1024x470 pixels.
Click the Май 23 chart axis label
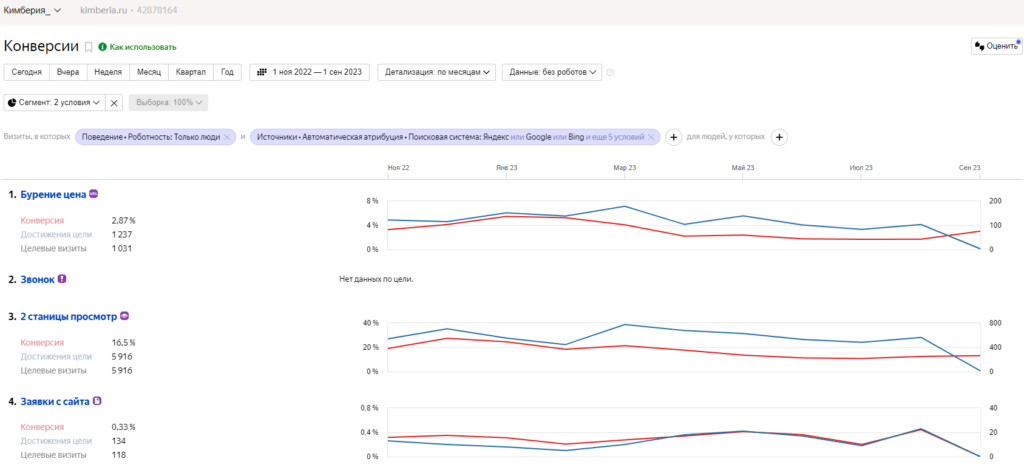743,168
